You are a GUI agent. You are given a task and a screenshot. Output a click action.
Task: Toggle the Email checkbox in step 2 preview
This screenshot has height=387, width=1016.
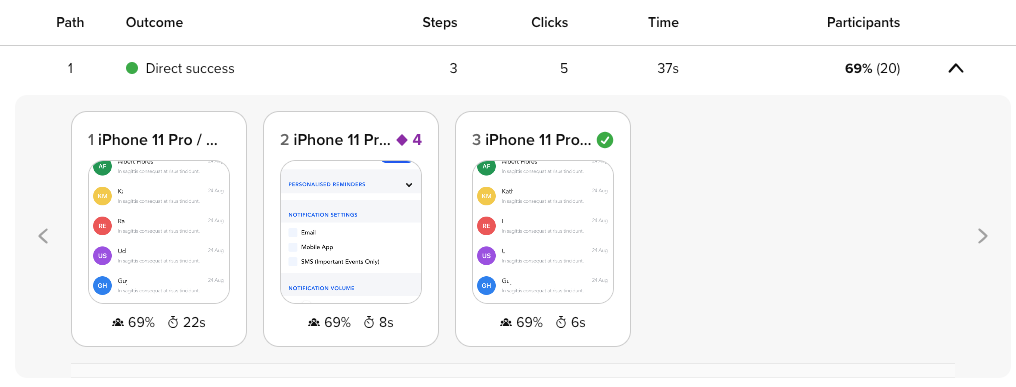click(x=293, y=232)
